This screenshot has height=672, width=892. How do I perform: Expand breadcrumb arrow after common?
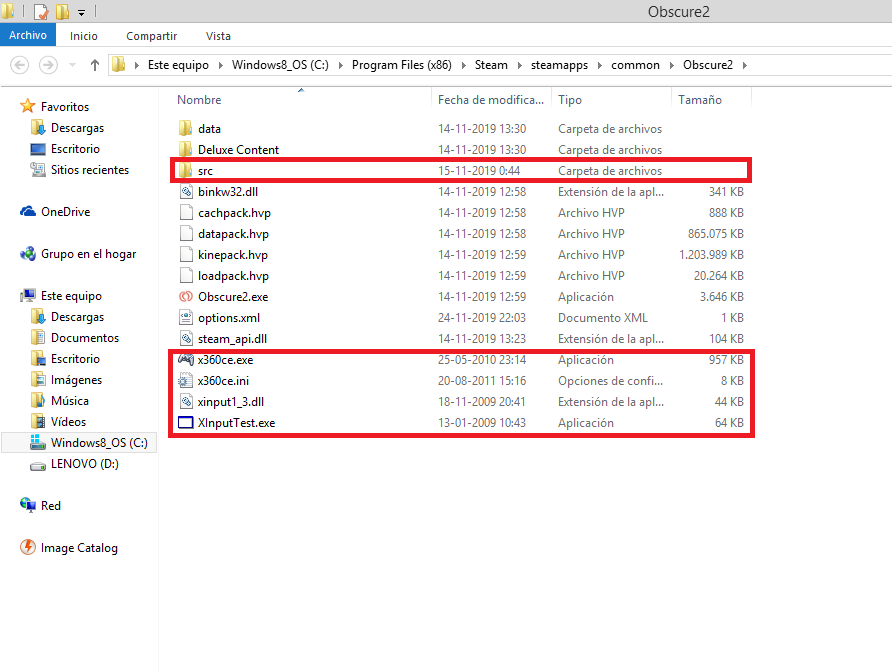click(671, 65)
